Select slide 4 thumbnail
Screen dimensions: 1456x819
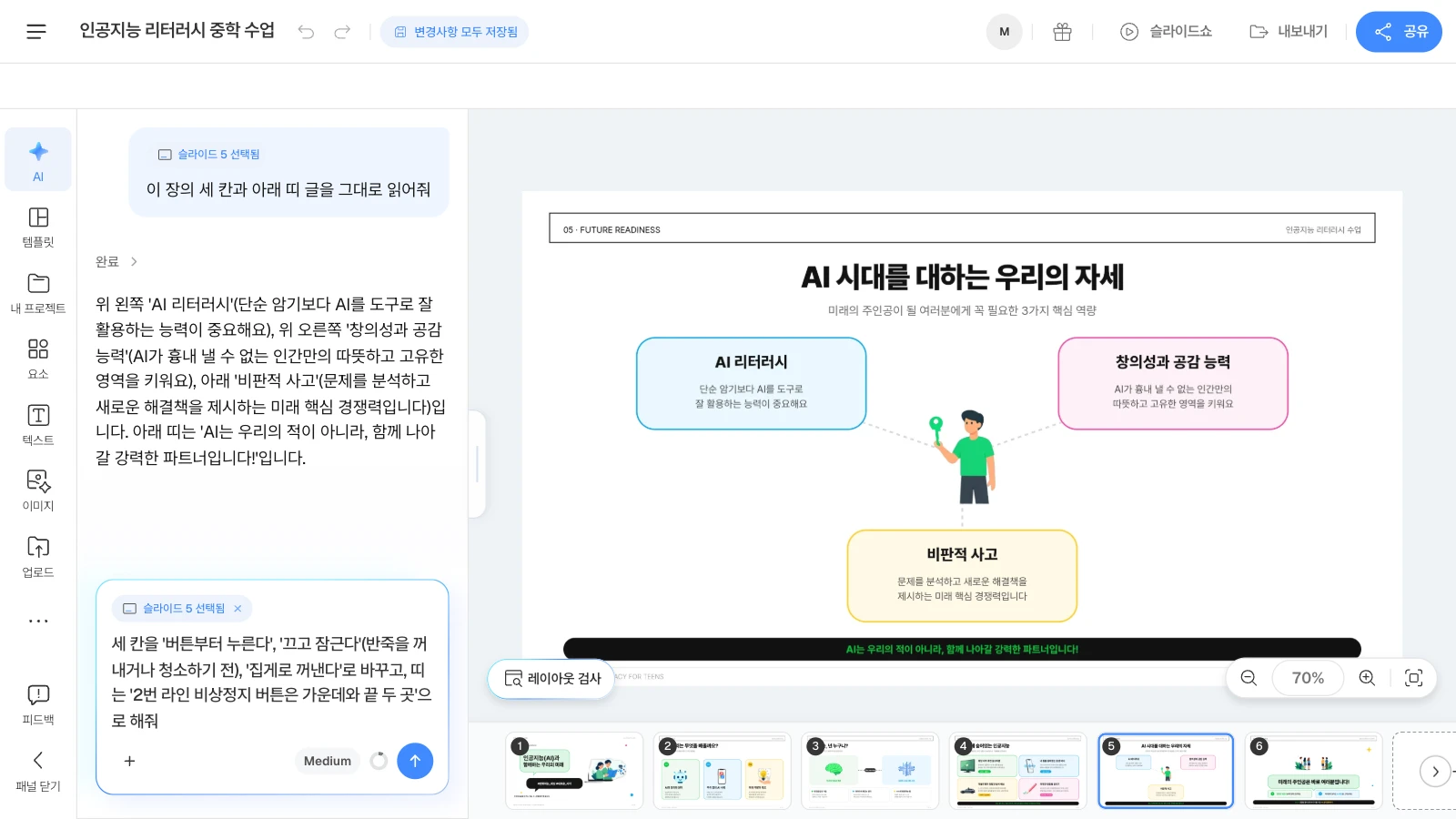(x=1018, y=771)
